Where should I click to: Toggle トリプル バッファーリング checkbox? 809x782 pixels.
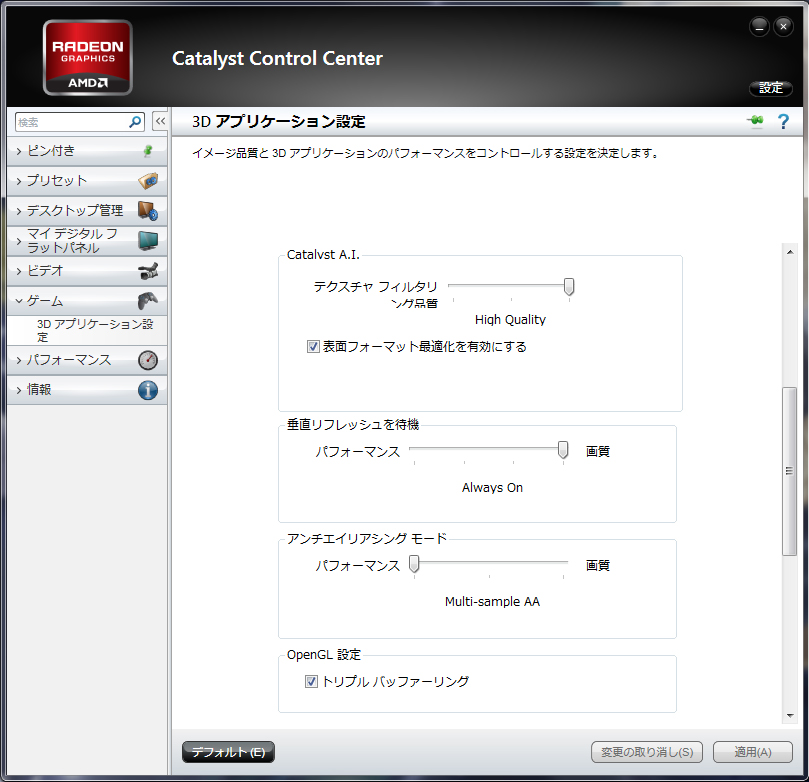311,681
